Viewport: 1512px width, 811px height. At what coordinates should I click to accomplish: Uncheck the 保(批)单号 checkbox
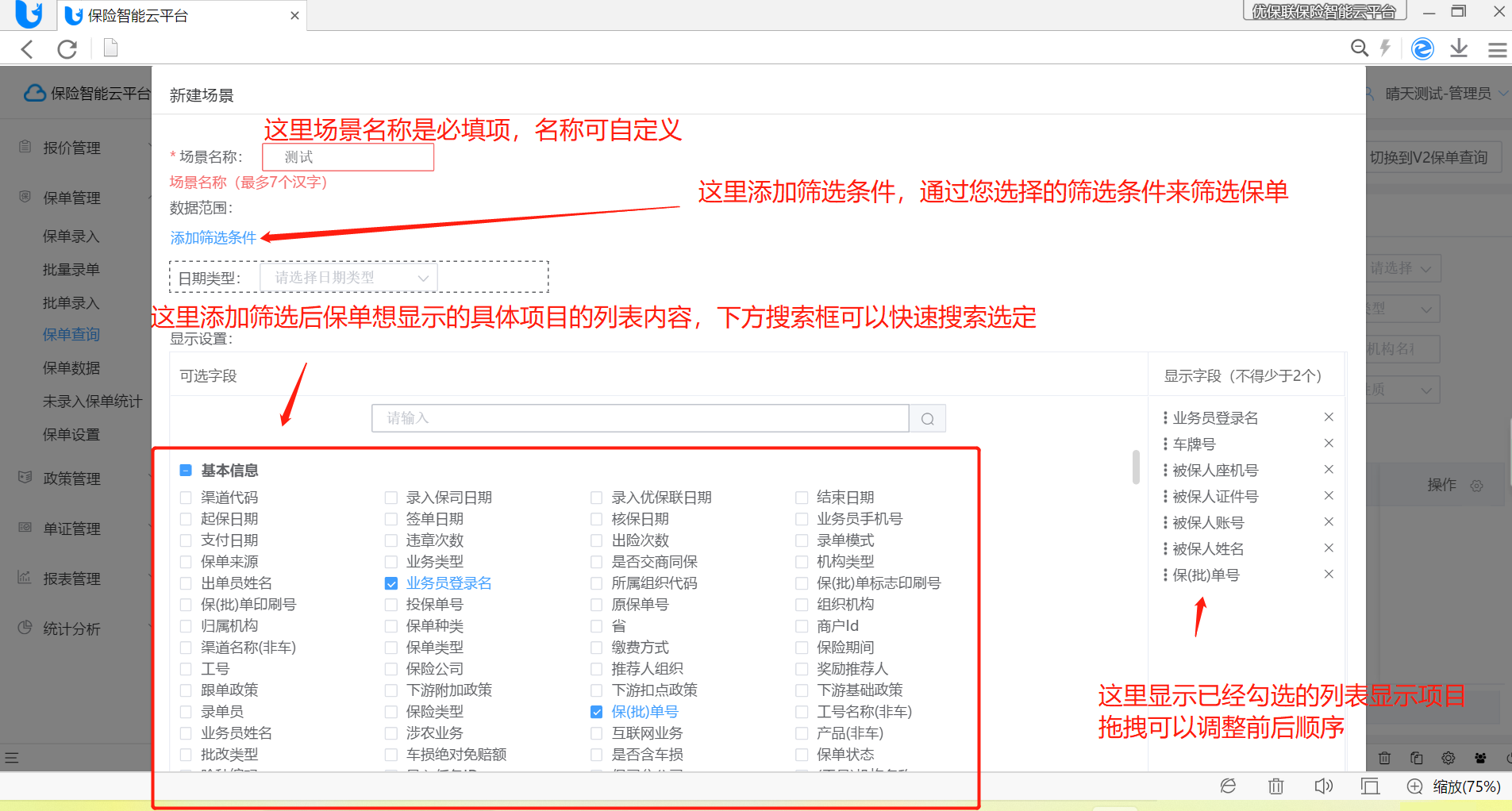pos(597,712)
